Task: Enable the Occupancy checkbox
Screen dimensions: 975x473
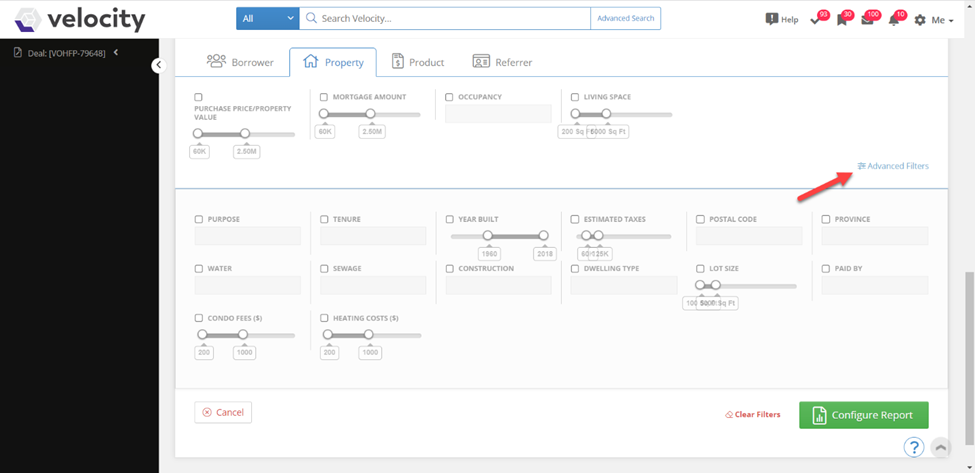Action: 450,97
